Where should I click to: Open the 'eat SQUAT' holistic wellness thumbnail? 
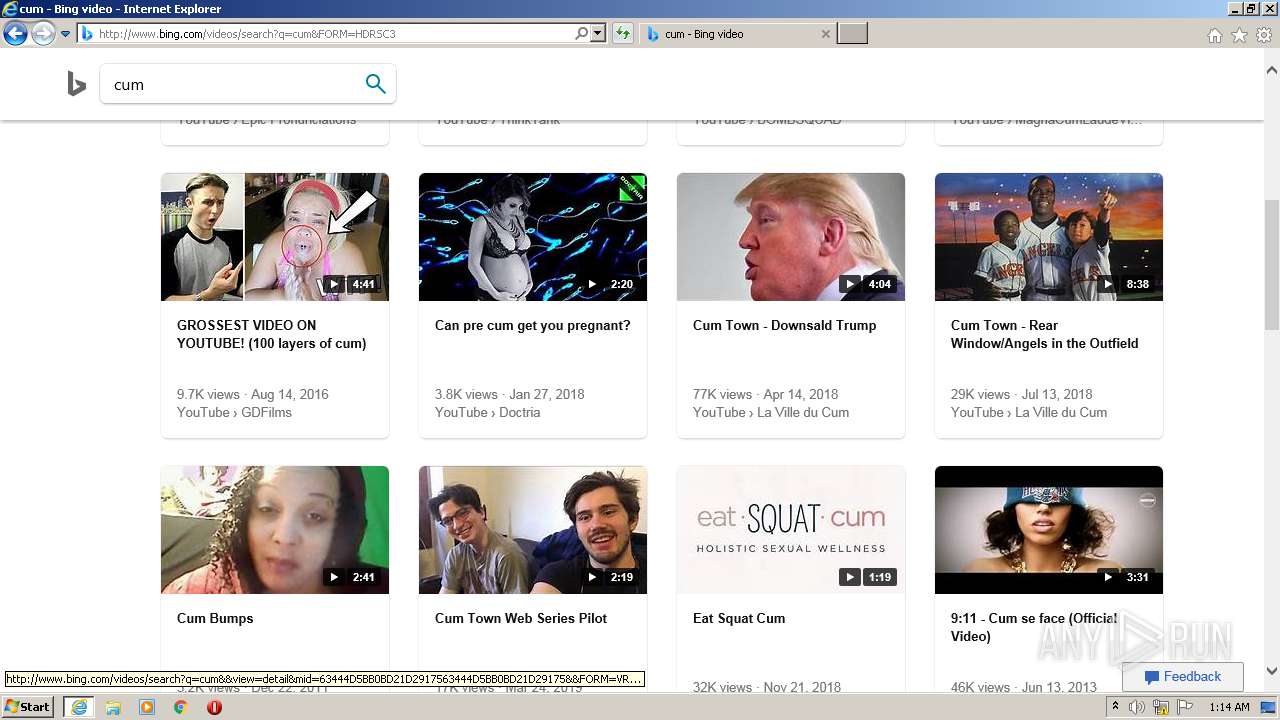tap(791, 530)
